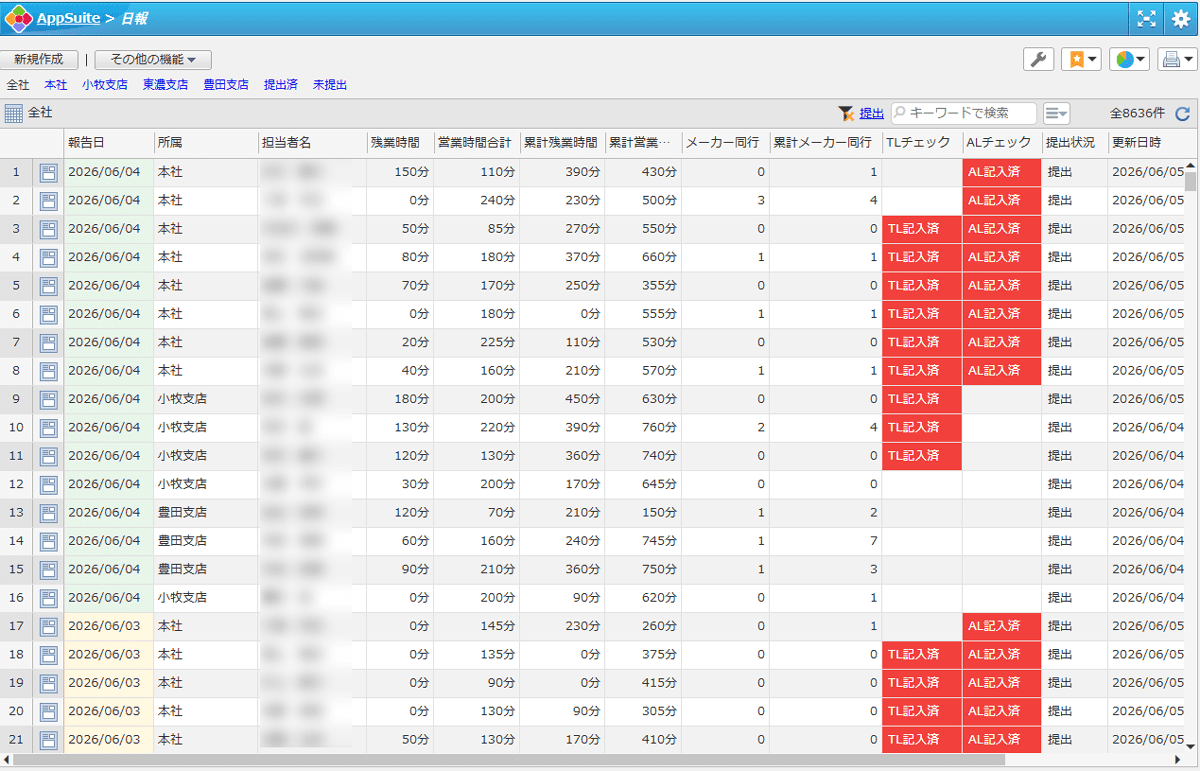The image size is (1200, 771).
Task: Switch to the 未提出 view tab
Action: pyautogui.click(x=330, y=86)
